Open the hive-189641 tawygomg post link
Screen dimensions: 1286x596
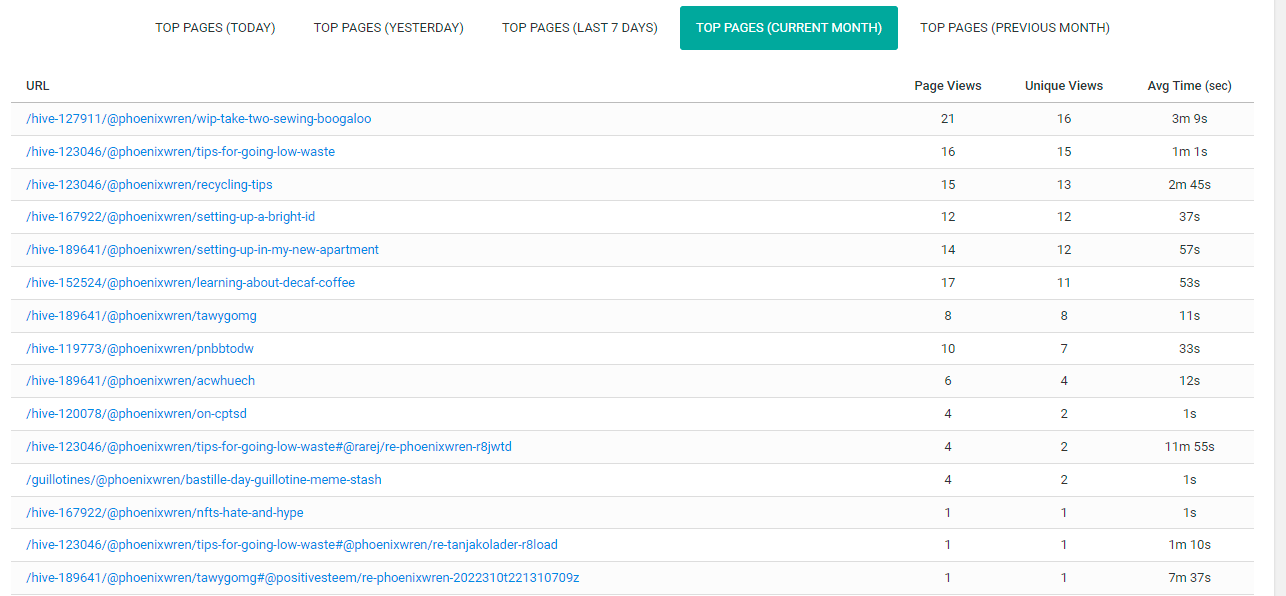click(x=142, y=316)
